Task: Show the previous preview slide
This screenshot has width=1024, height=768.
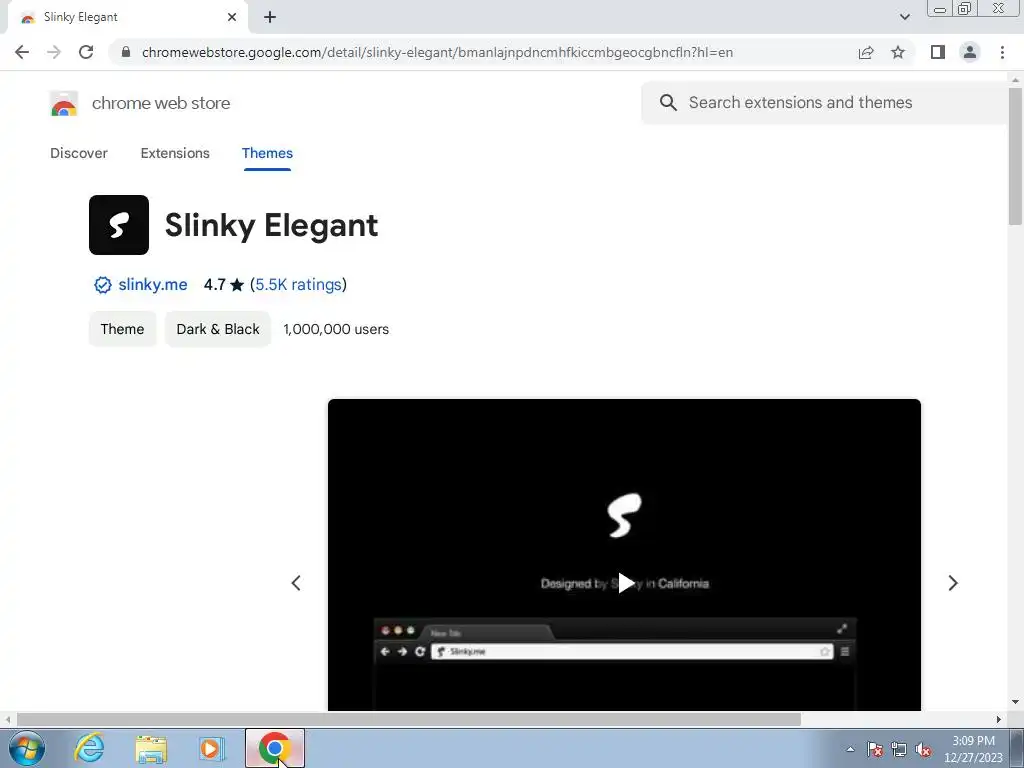Action: tap(296, 583)
